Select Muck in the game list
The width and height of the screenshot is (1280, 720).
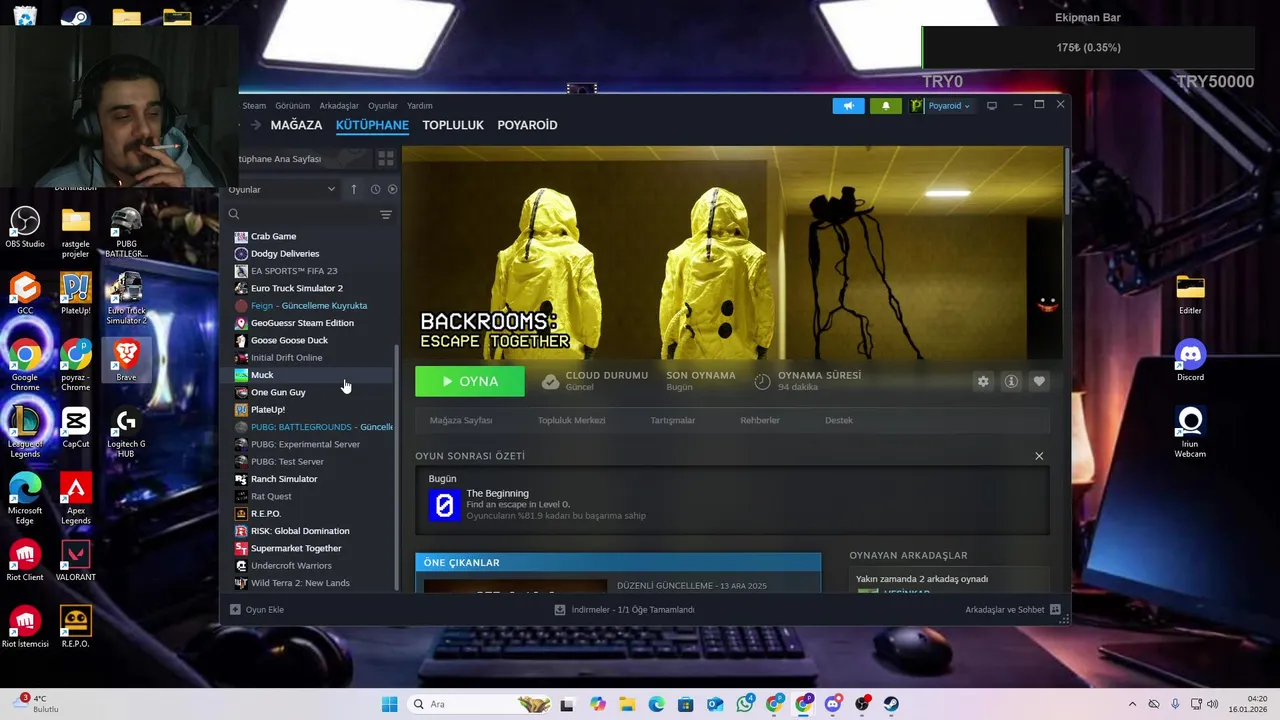[313, 375]
